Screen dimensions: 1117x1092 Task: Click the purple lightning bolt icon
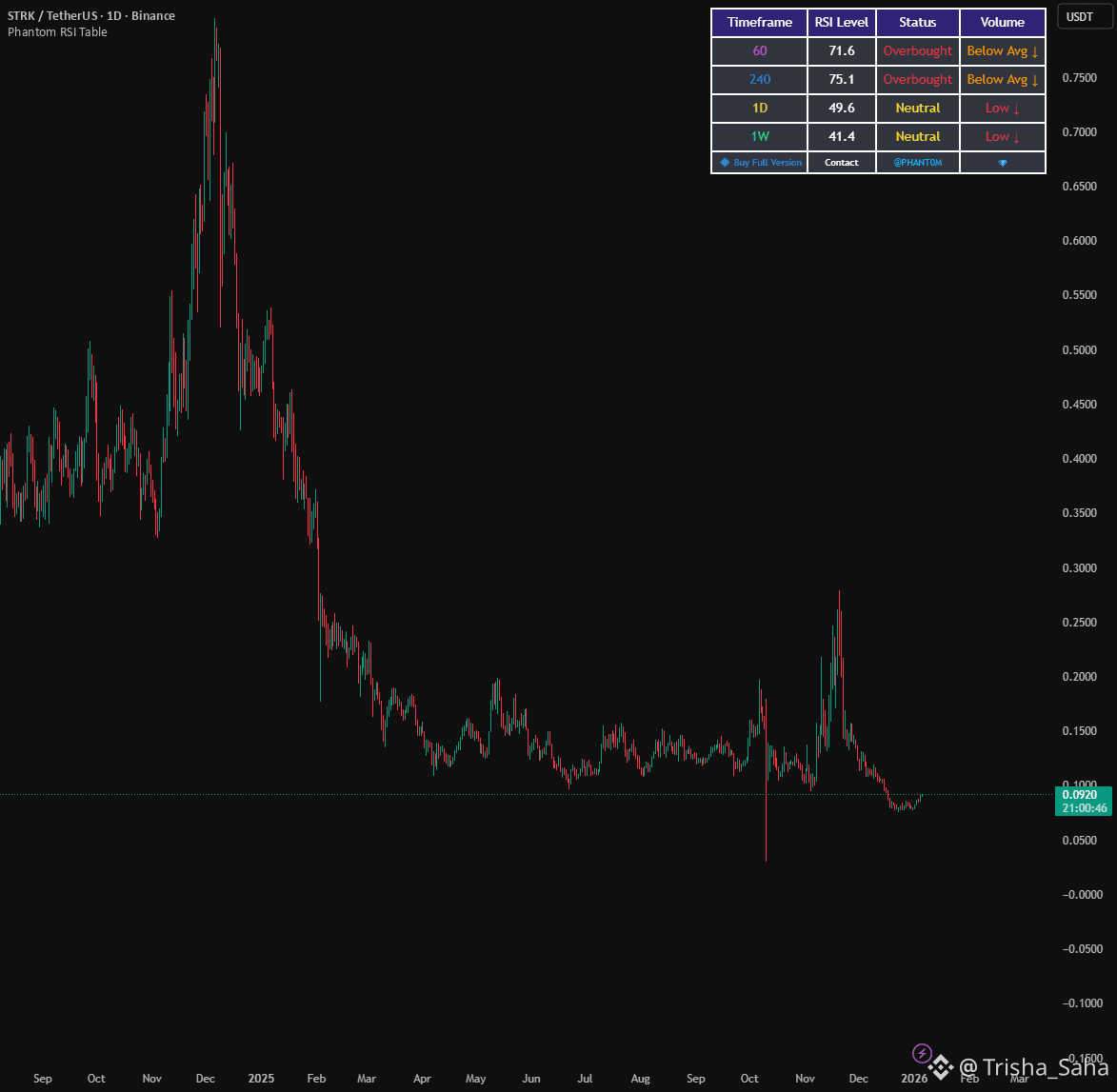click(922, 1053)
